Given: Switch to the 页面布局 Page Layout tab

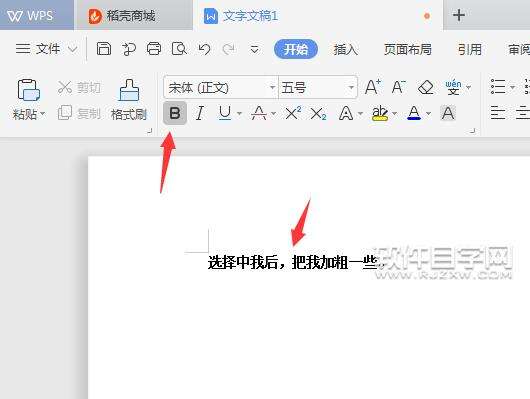Looking at the screenshot, I should [408, 49].
